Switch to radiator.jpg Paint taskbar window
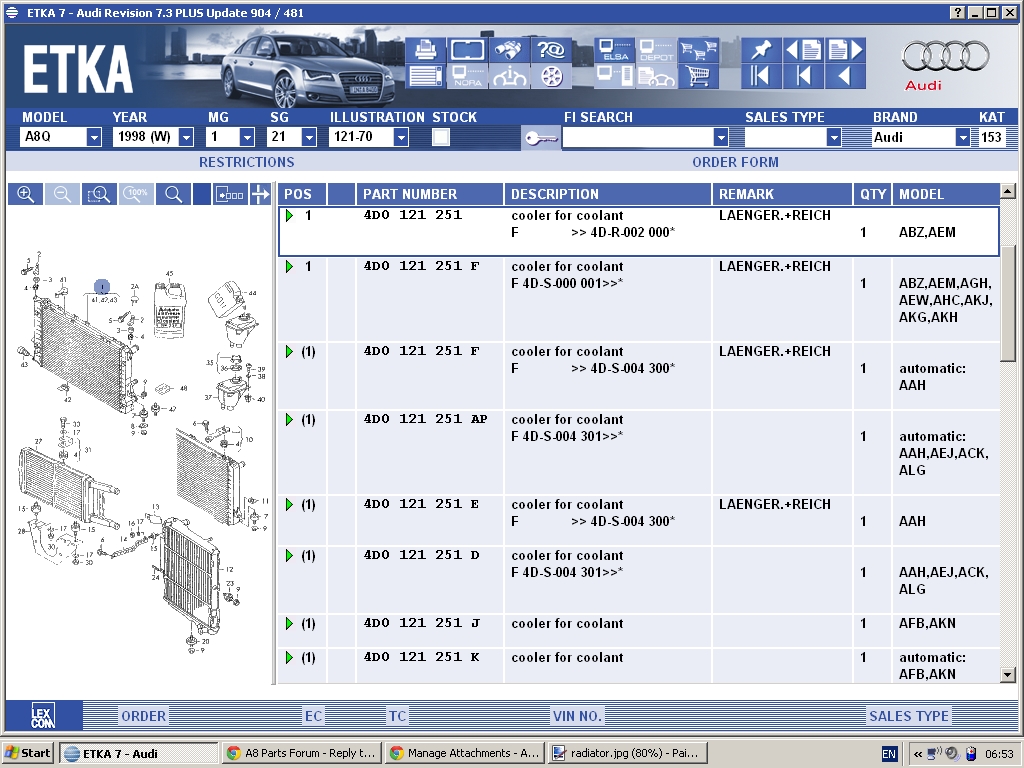 628,753
